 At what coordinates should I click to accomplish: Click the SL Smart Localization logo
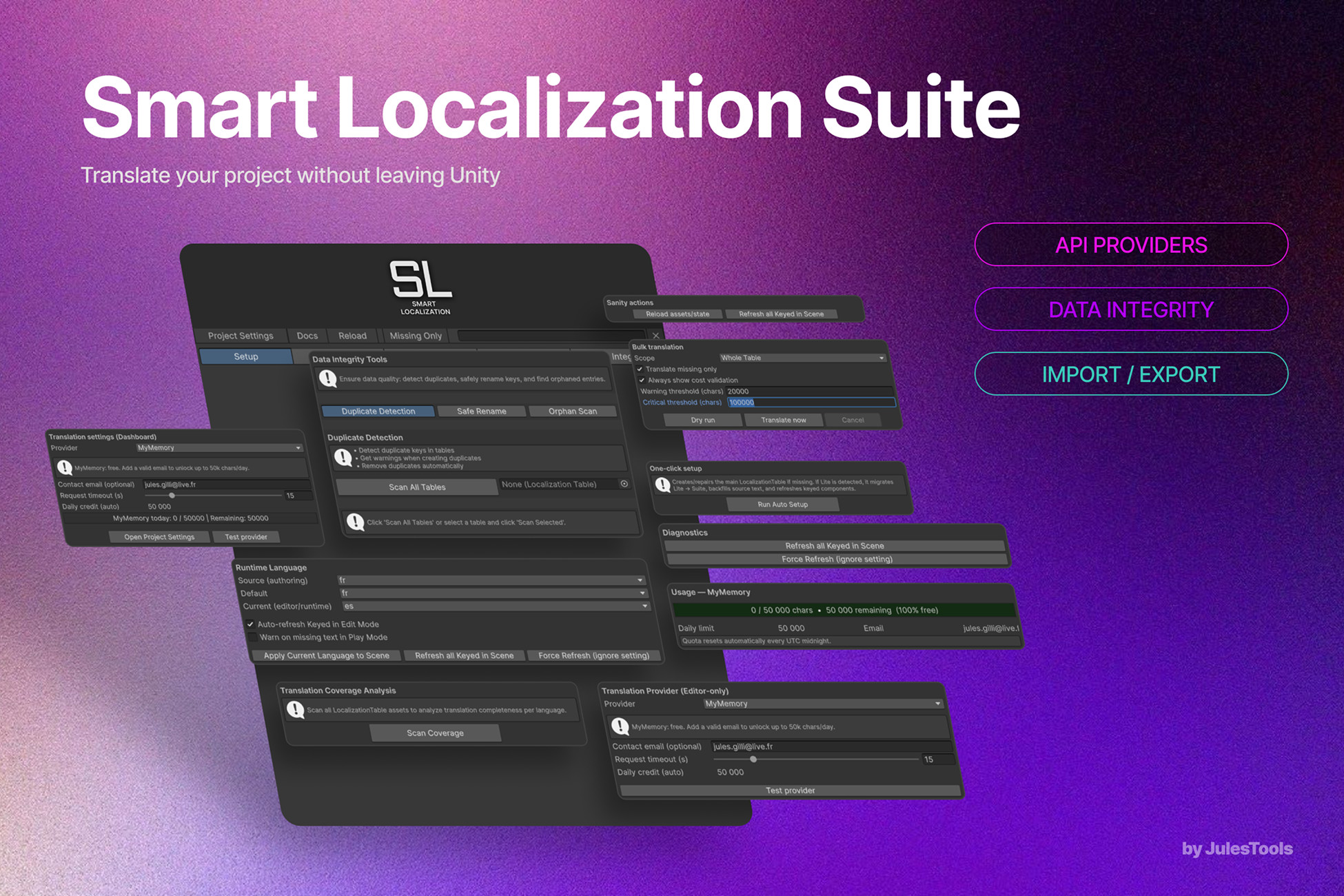coord(422,287)
